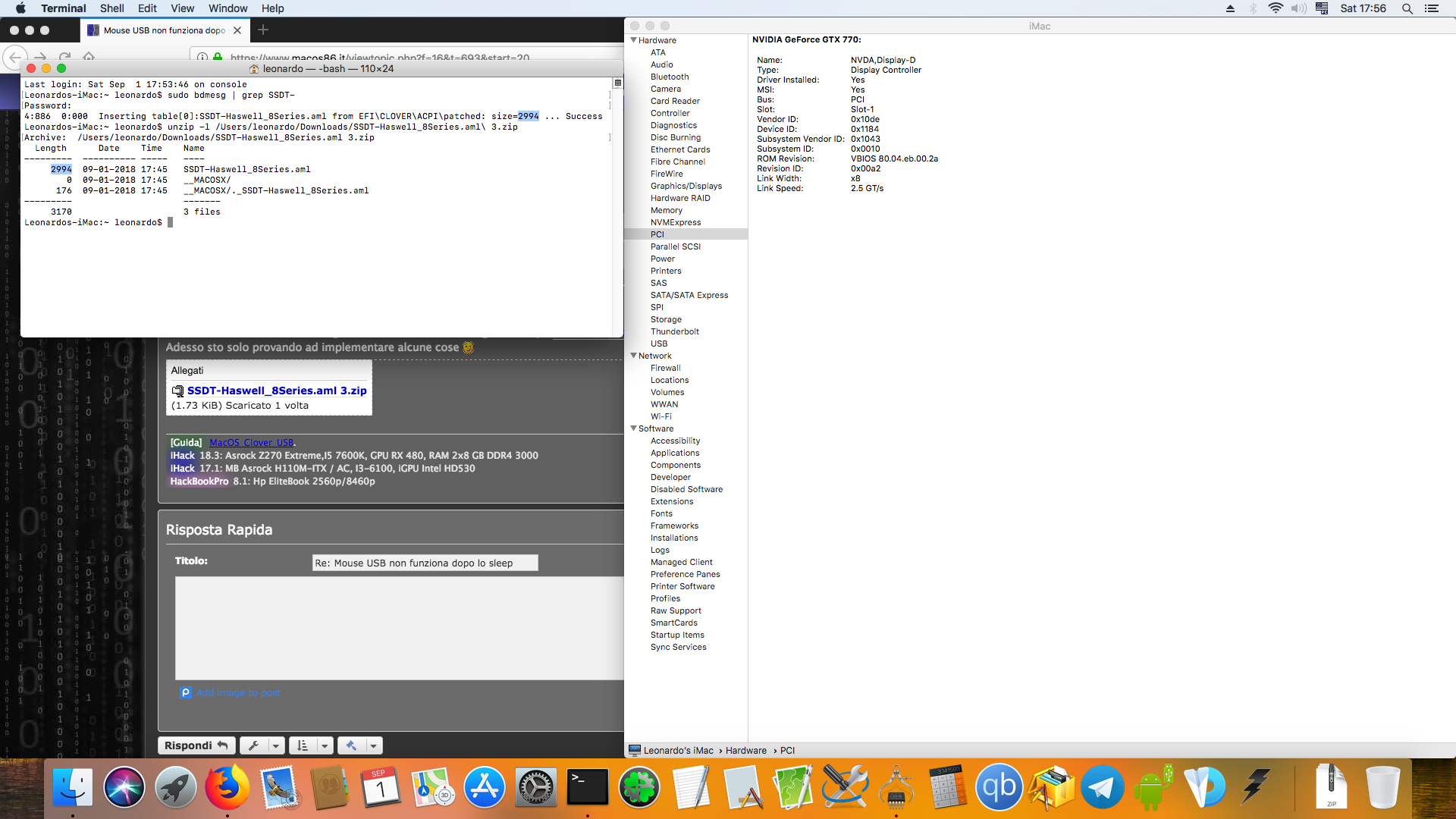Select Graphics/Displays in Hardware list

686,186
